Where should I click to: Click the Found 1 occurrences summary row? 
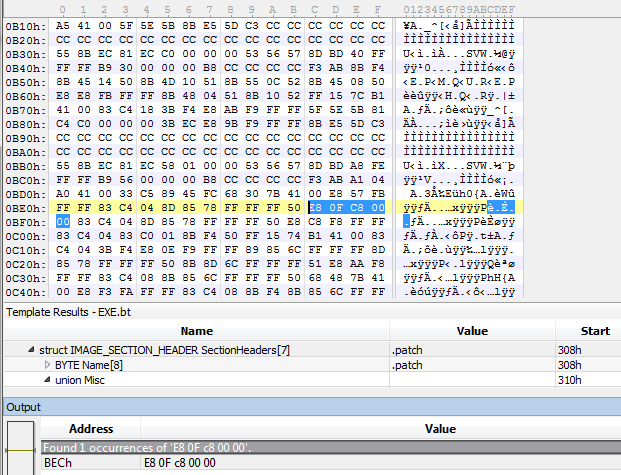pos(331,448)
